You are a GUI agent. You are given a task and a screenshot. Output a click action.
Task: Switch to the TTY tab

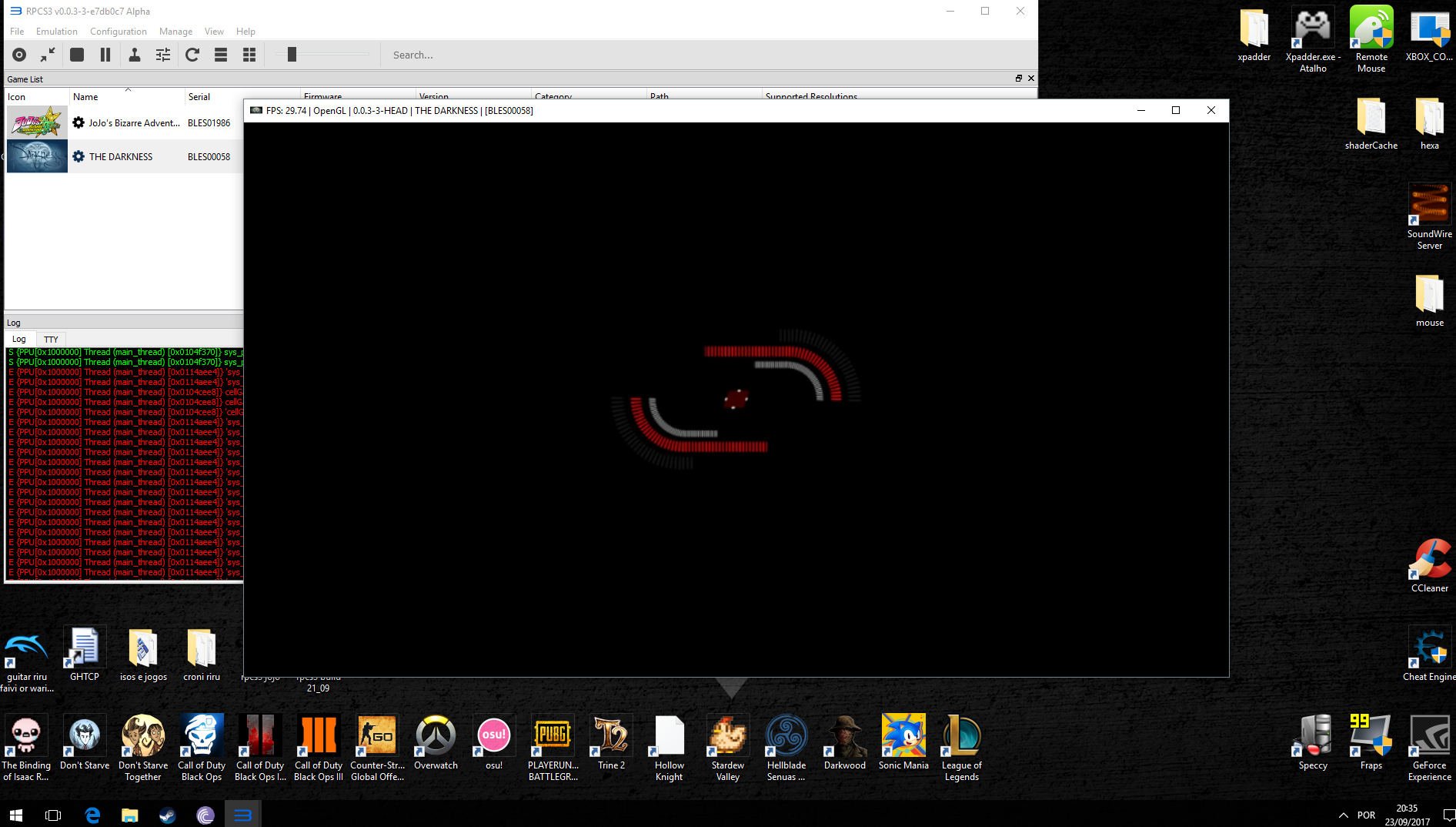51,340
